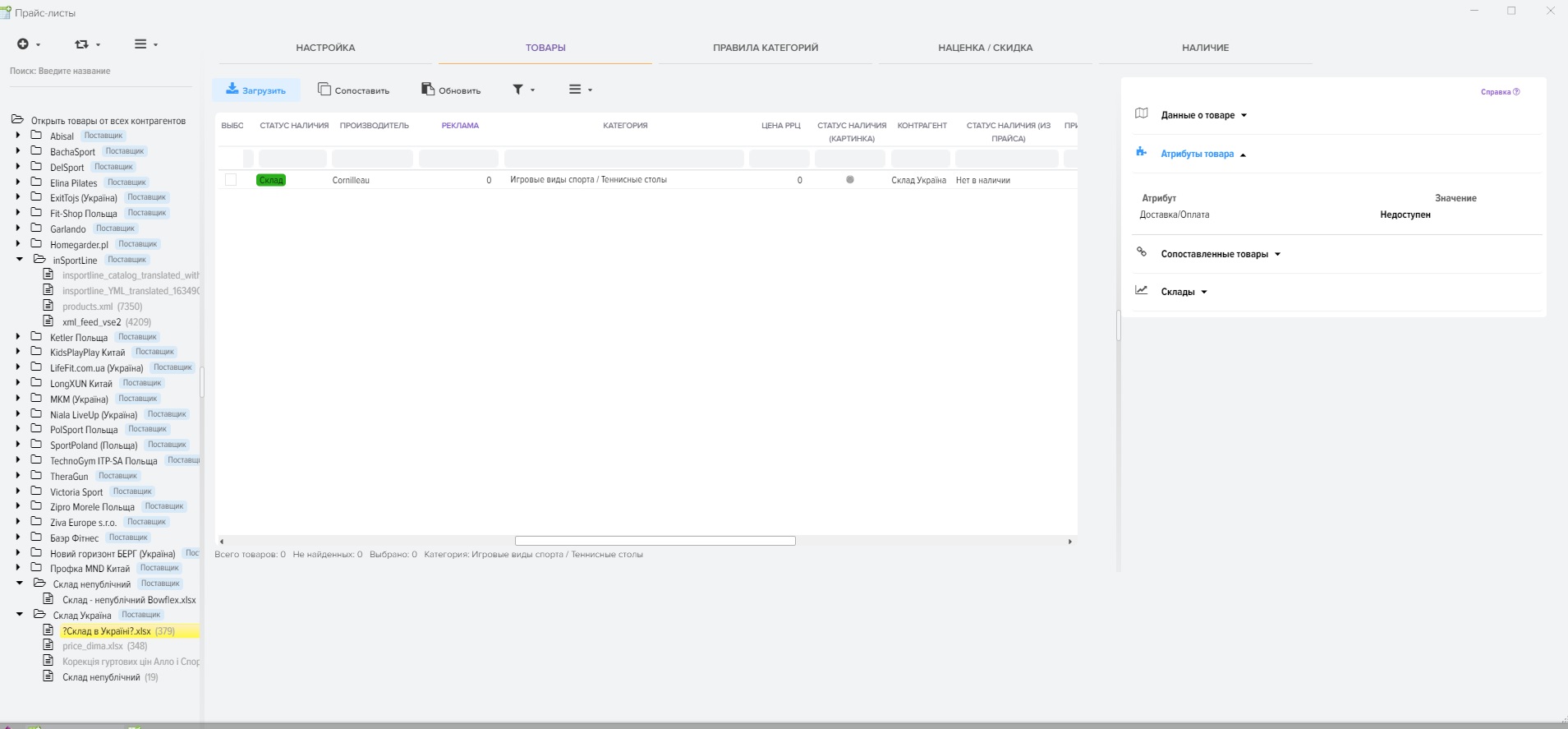The height and width of the screenshot is (729, 1568).
Task: Expand the Данные о товаре section
Action: pyautogui.click(x=1204, y=115)
